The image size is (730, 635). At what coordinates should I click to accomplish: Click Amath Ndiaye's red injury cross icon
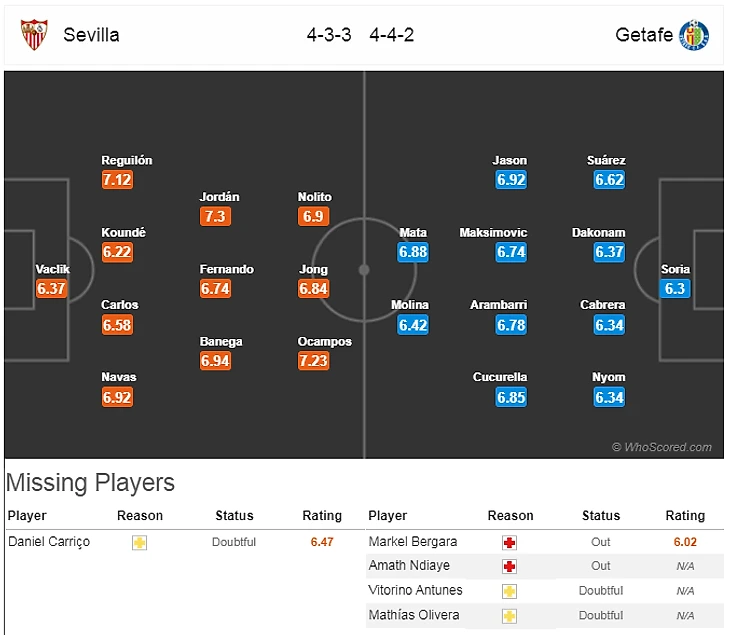(x=510, y=566)
